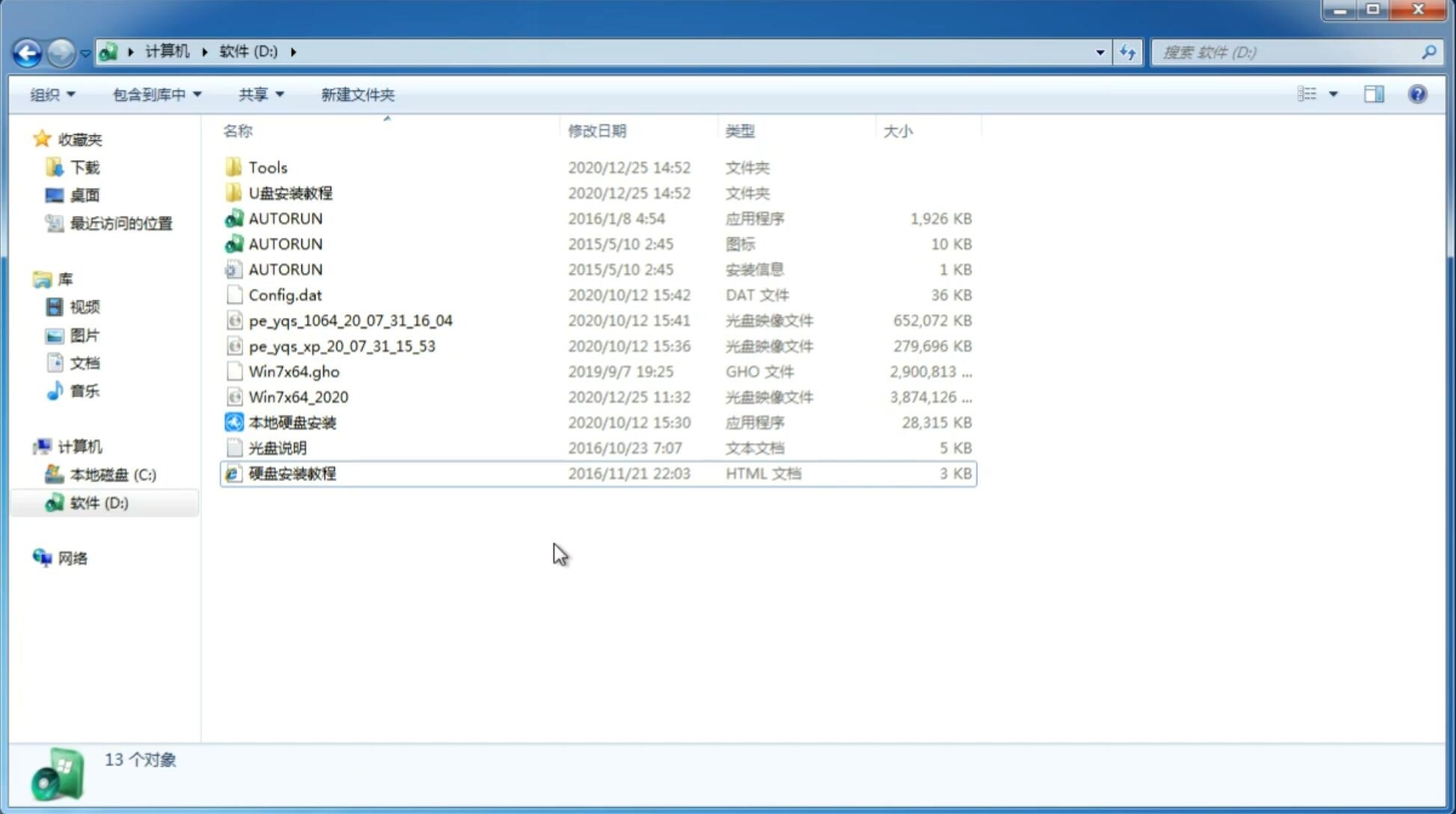Navigate back using left arrow button
The width and height of the screenshot is (1456, 814).
click(x=26, y=51)
